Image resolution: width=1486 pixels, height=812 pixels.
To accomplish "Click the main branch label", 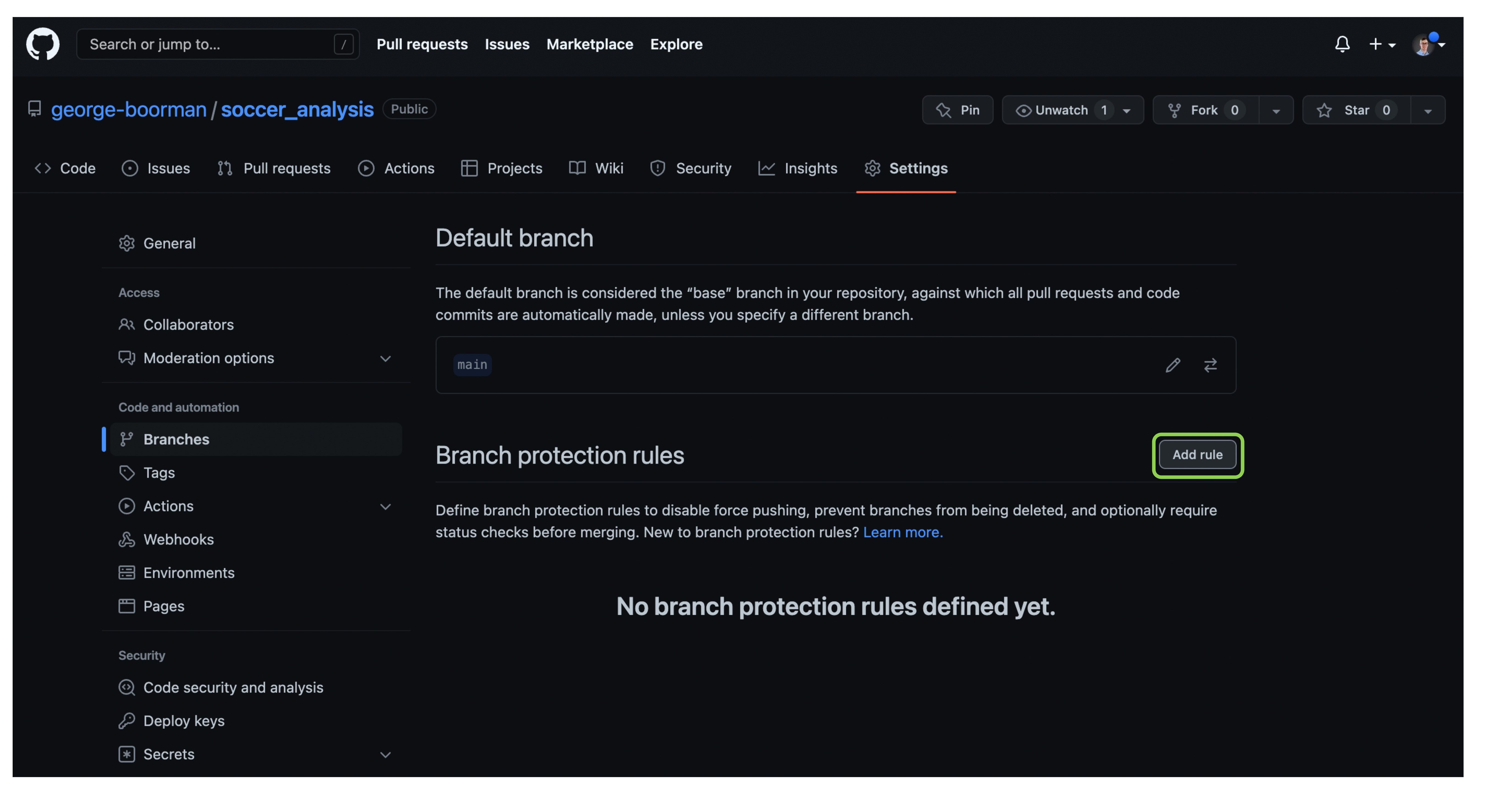I will click(x=472, y=365).
